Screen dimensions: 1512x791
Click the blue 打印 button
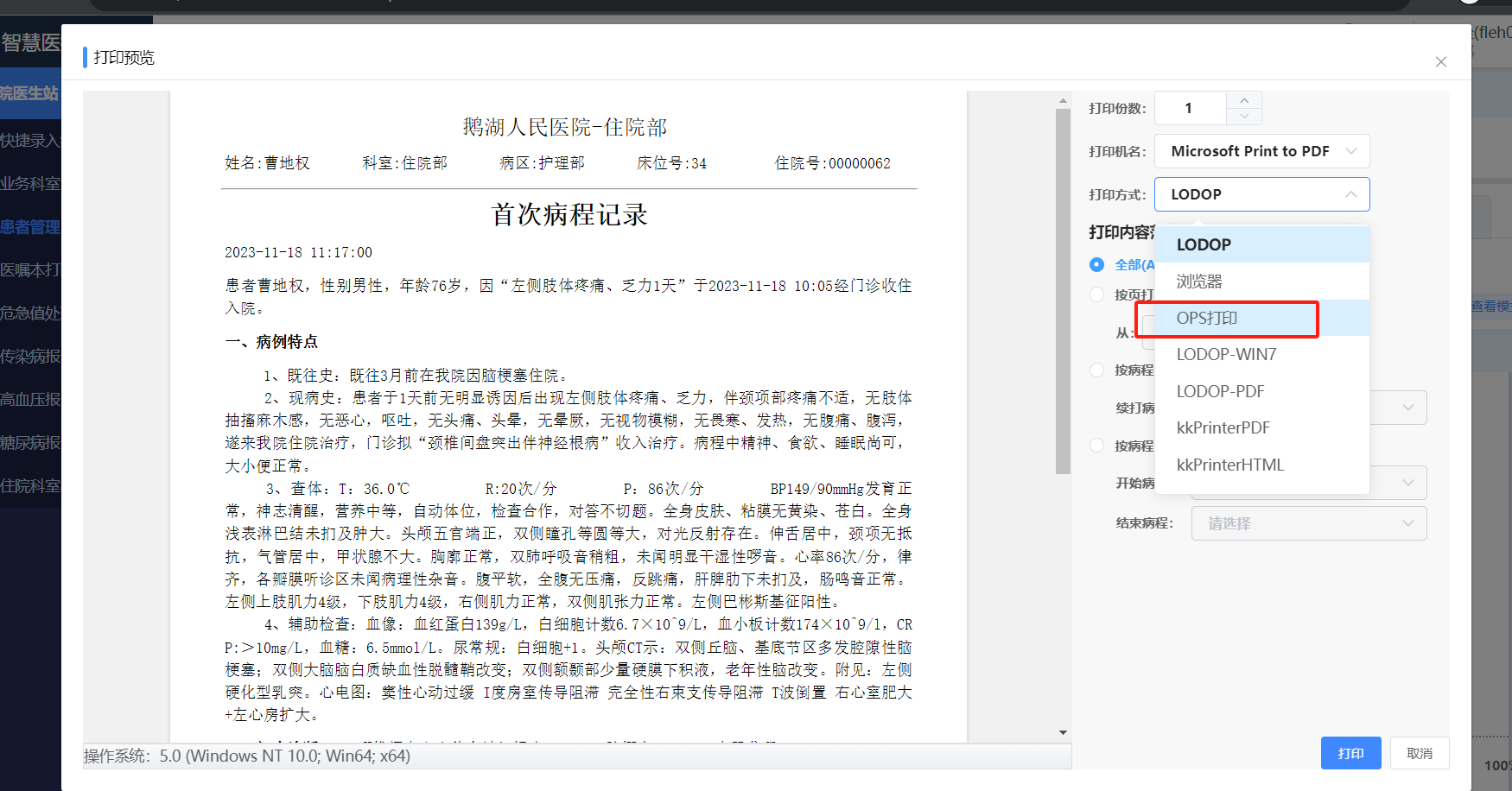click(x=1350, y=753)
